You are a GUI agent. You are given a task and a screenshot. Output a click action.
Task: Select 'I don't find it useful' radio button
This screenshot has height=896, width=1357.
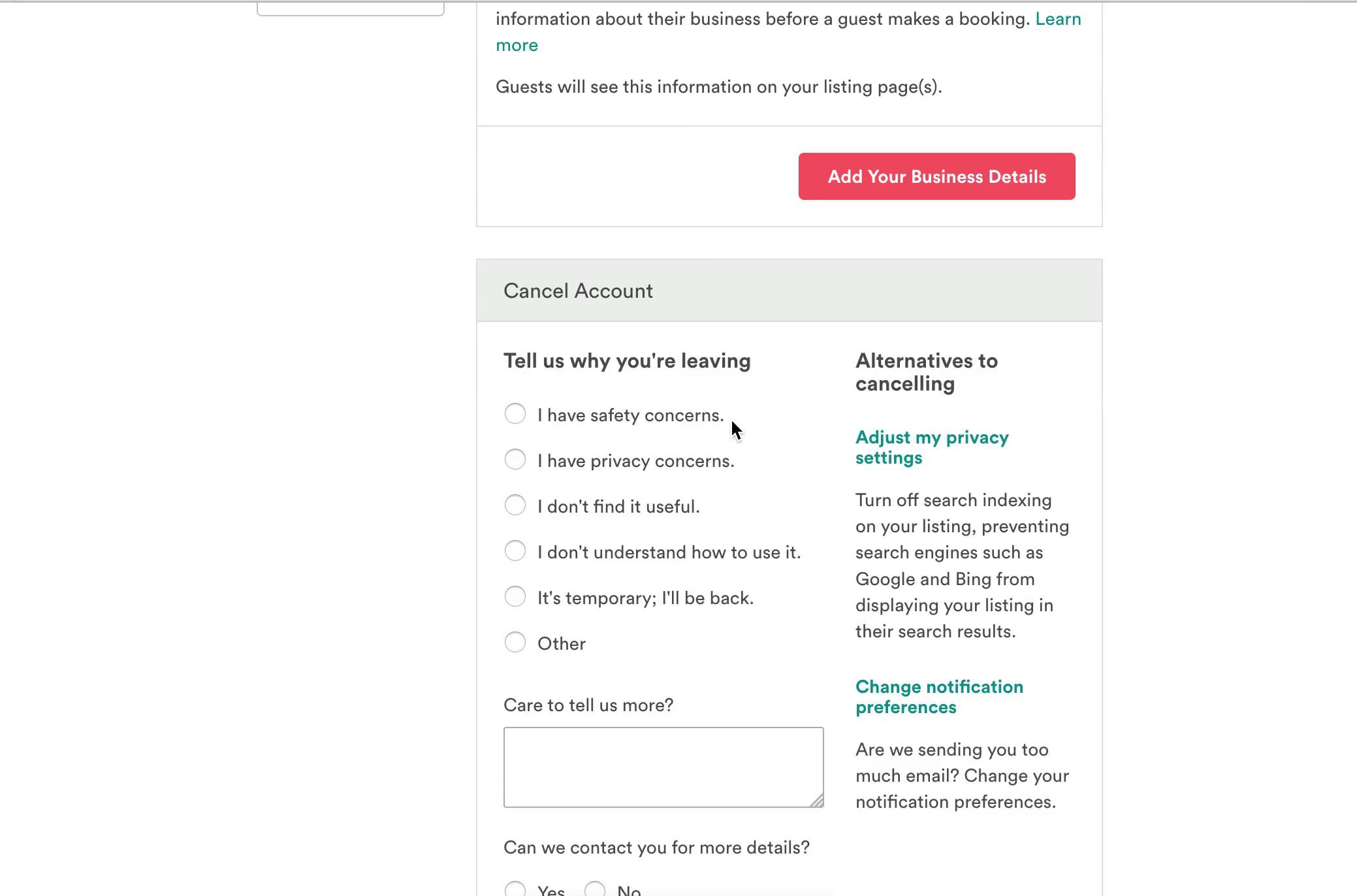tap(515, 505)
